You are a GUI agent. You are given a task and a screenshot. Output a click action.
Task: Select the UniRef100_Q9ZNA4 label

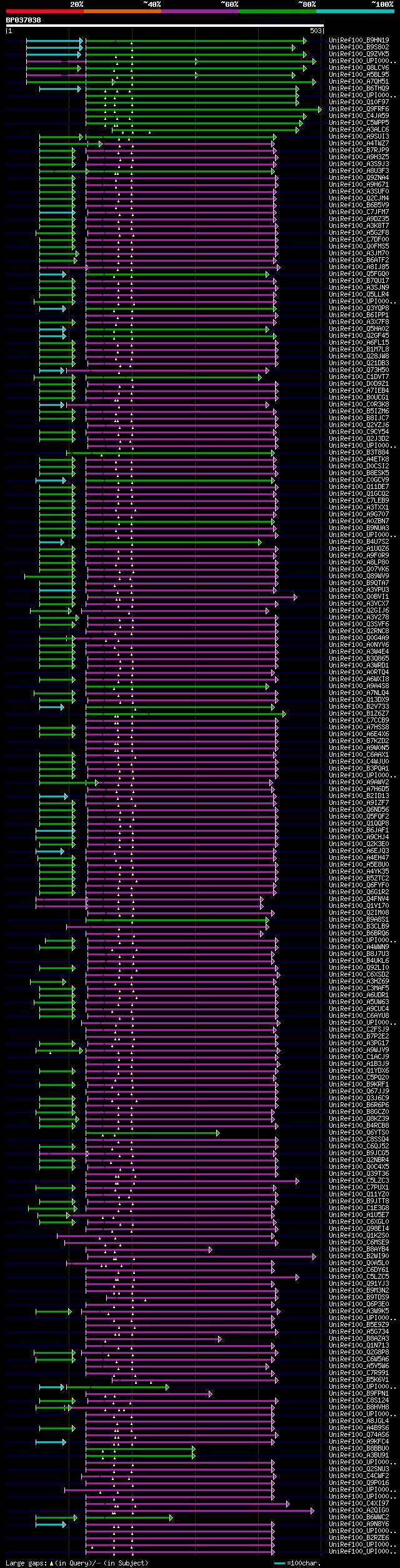coord(359,177)
